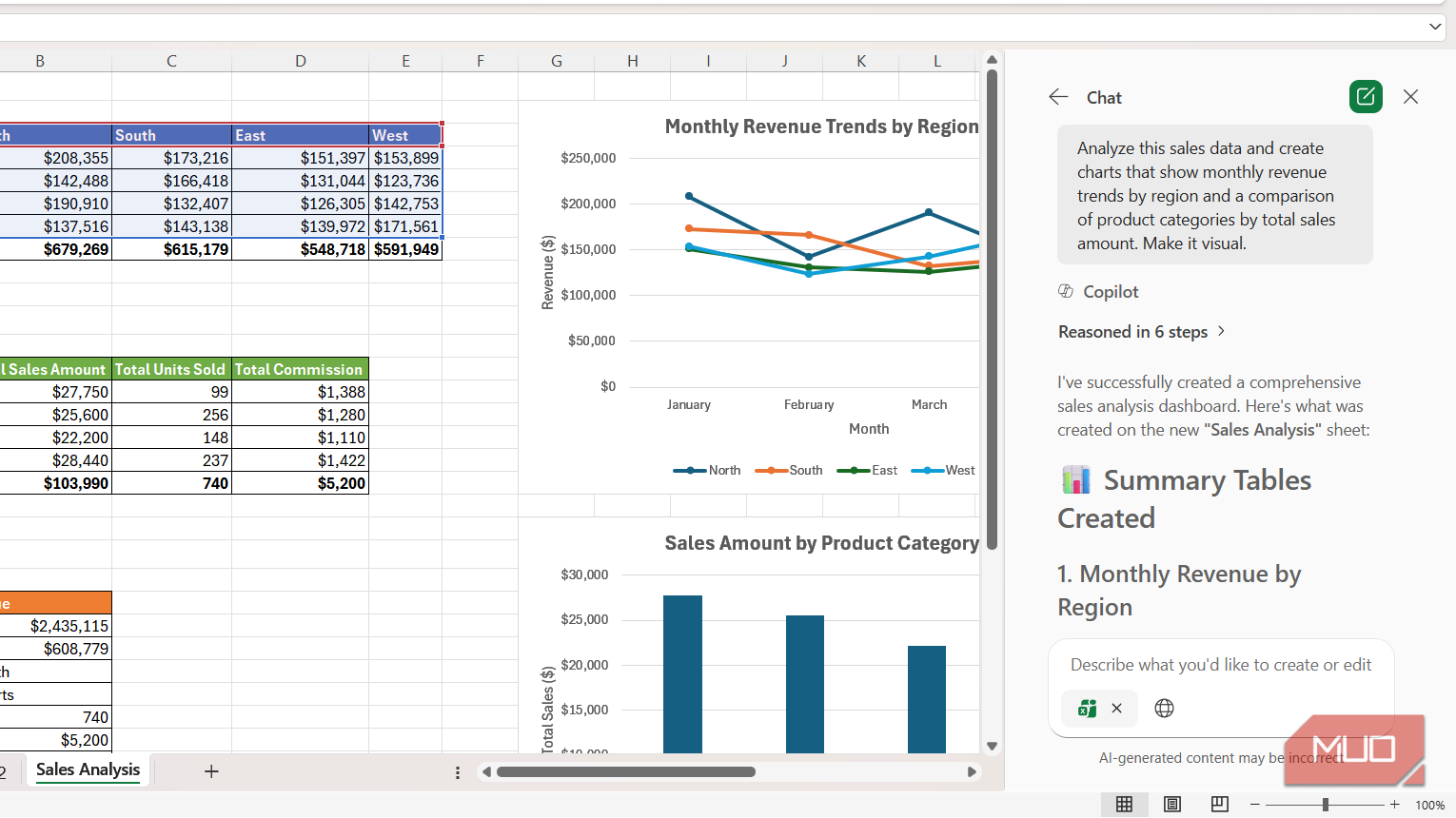Image resolution: width=1456 pixels, height=818 pixels.
Task: Select column D header
Action: pyautogui.click(x=300, y=61)
